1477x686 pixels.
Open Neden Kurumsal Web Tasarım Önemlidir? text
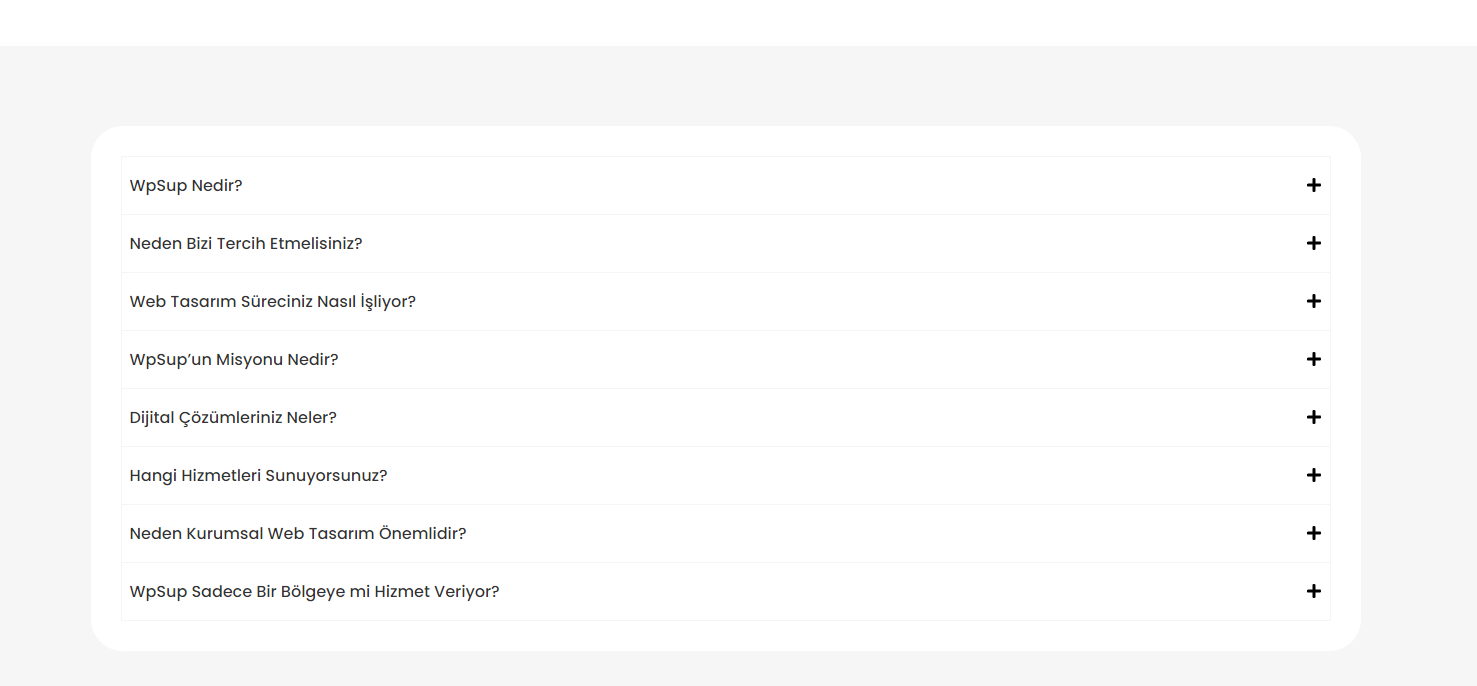pyautogui.click(x=298, y=533)
